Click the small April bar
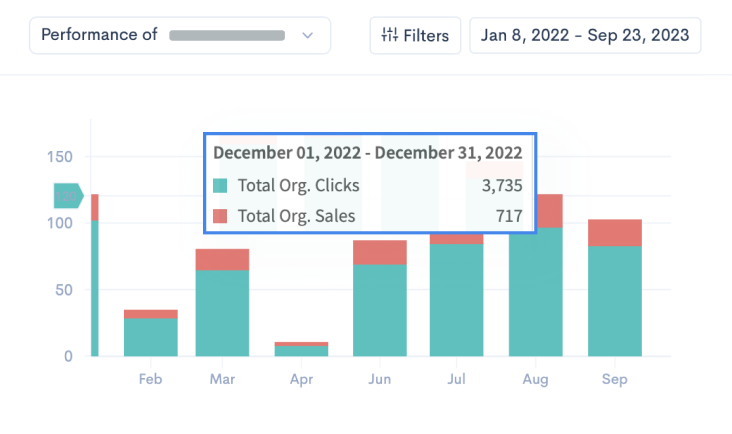 pos(301,350)
